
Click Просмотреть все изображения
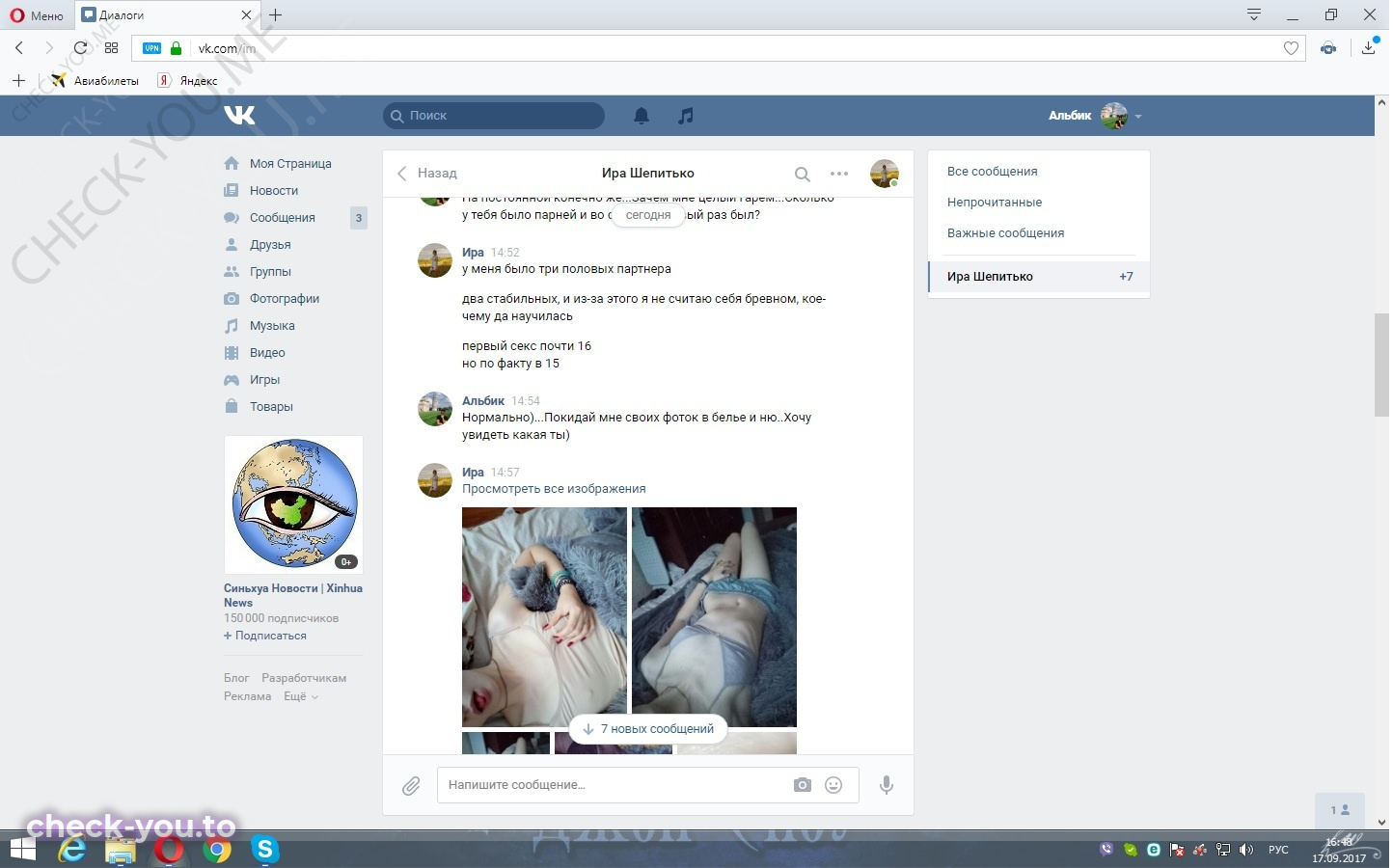pos(554,489)
